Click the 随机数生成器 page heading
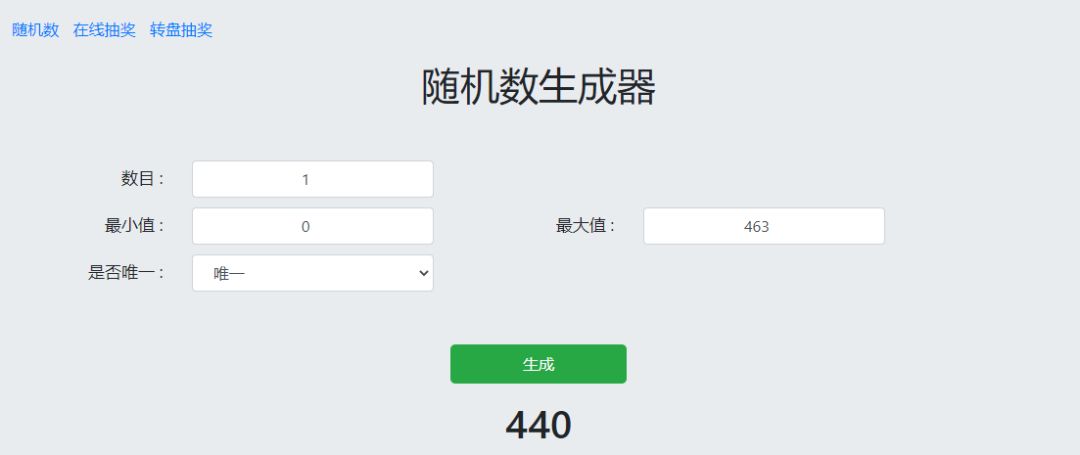1080x455 pixels. 539,88
